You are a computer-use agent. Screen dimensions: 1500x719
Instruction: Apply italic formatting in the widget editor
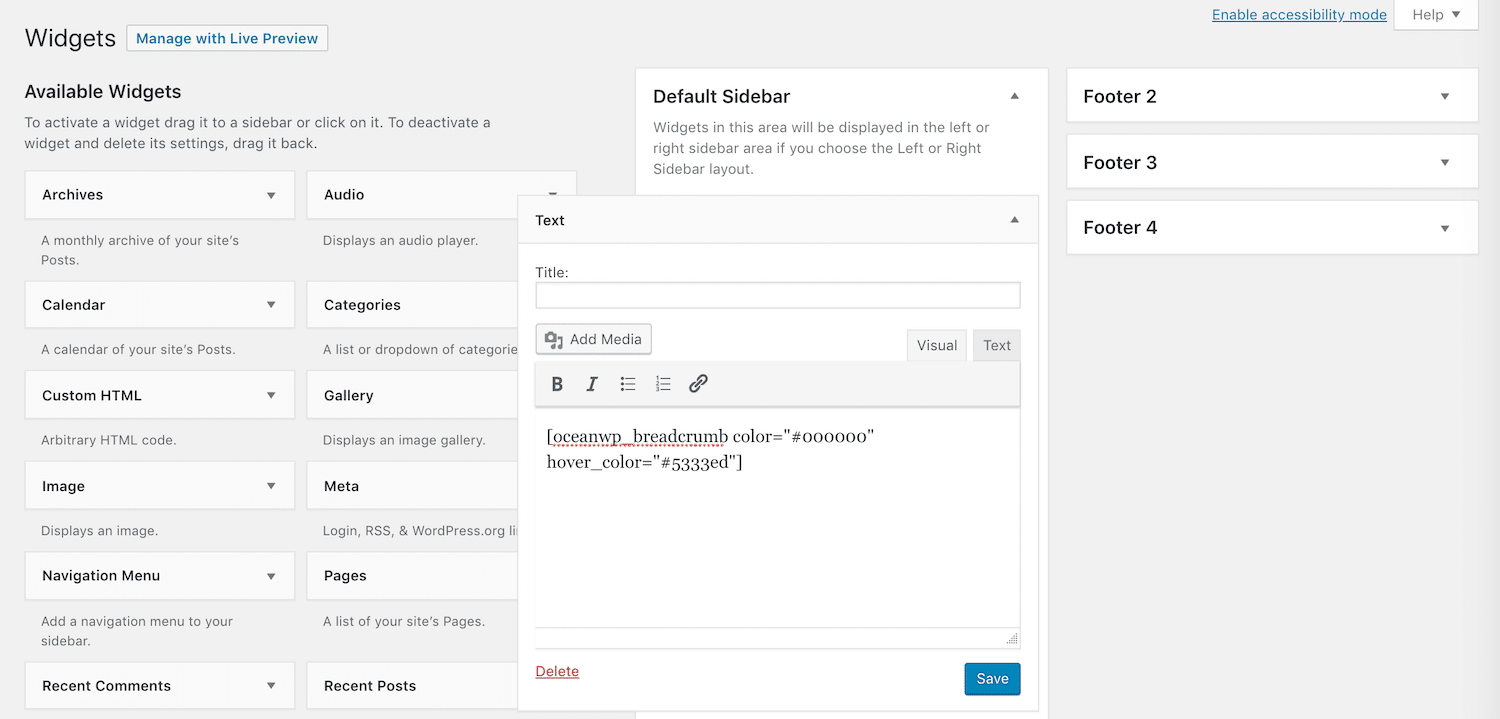point(592,384)
